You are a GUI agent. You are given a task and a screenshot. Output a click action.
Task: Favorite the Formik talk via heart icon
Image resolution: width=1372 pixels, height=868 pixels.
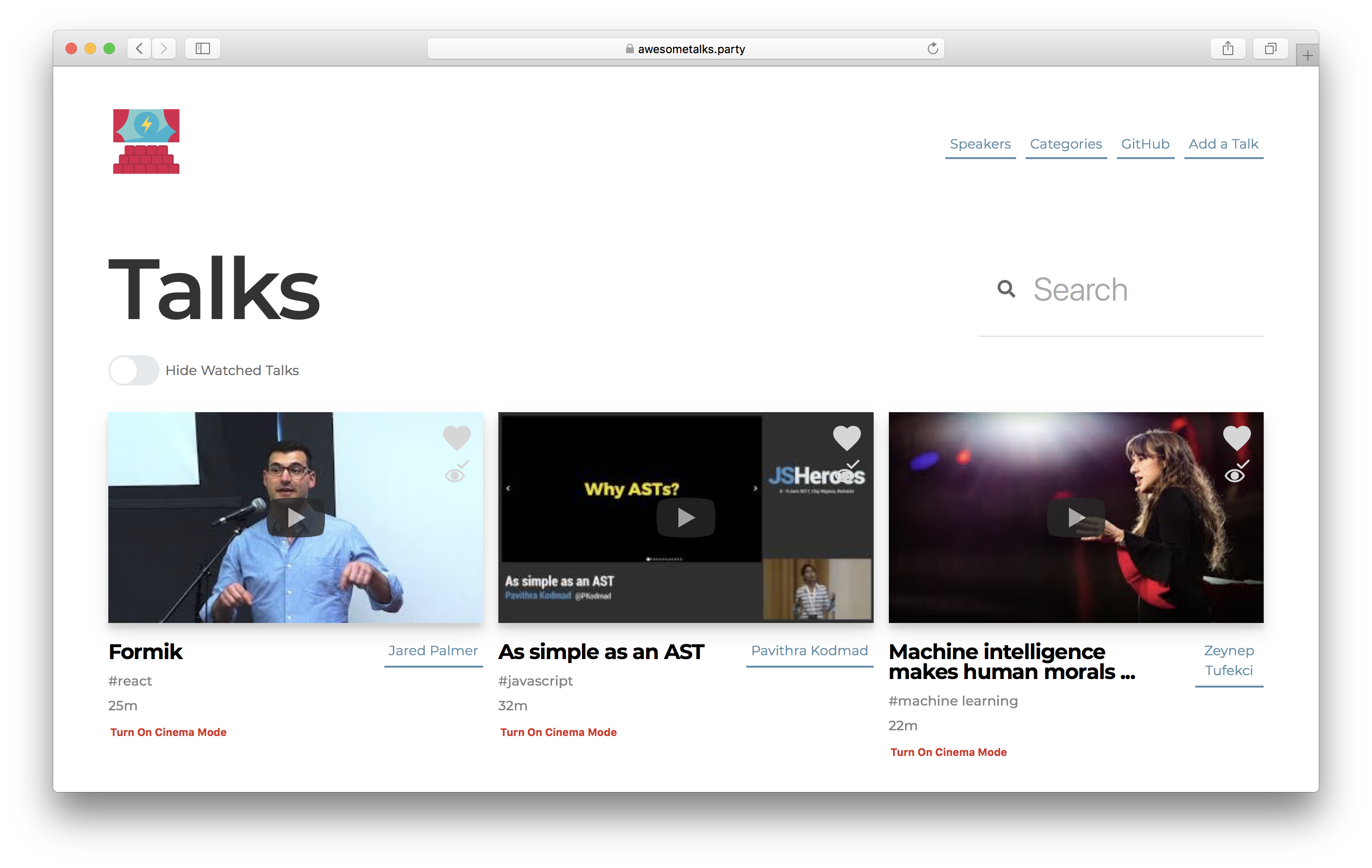coord(457,437)
